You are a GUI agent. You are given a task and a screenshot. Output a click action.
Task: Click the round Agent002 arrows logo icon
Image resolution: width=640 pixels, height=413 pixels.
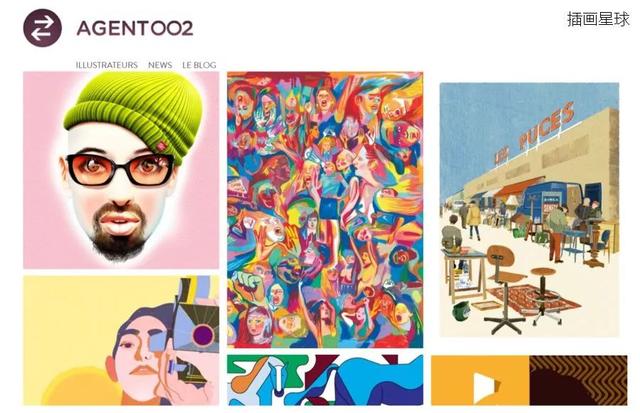click(42, 28)
